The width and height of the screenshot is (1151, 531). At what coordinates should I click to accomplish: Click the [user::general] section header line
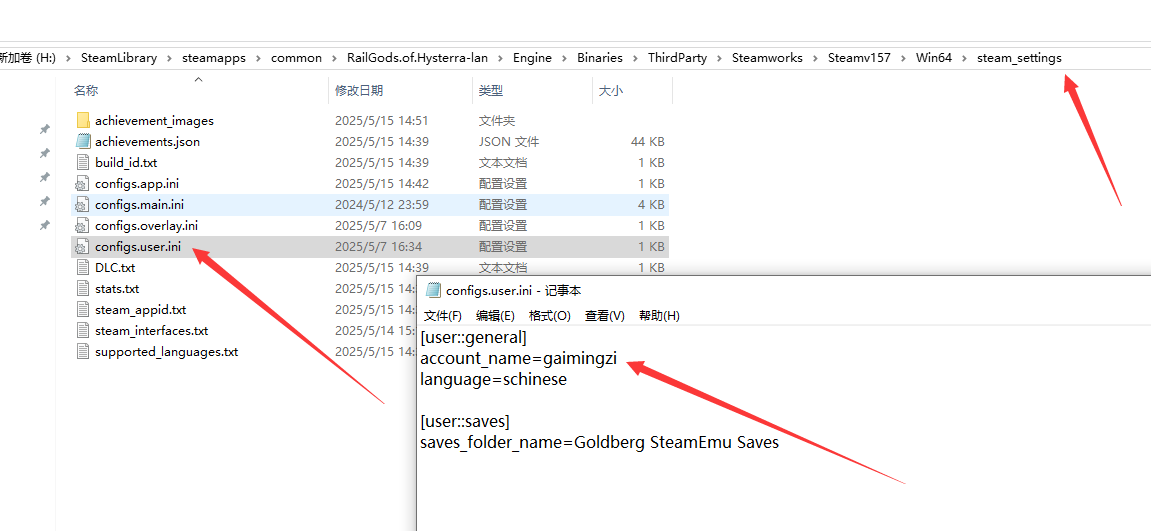(x=473, y=339)
